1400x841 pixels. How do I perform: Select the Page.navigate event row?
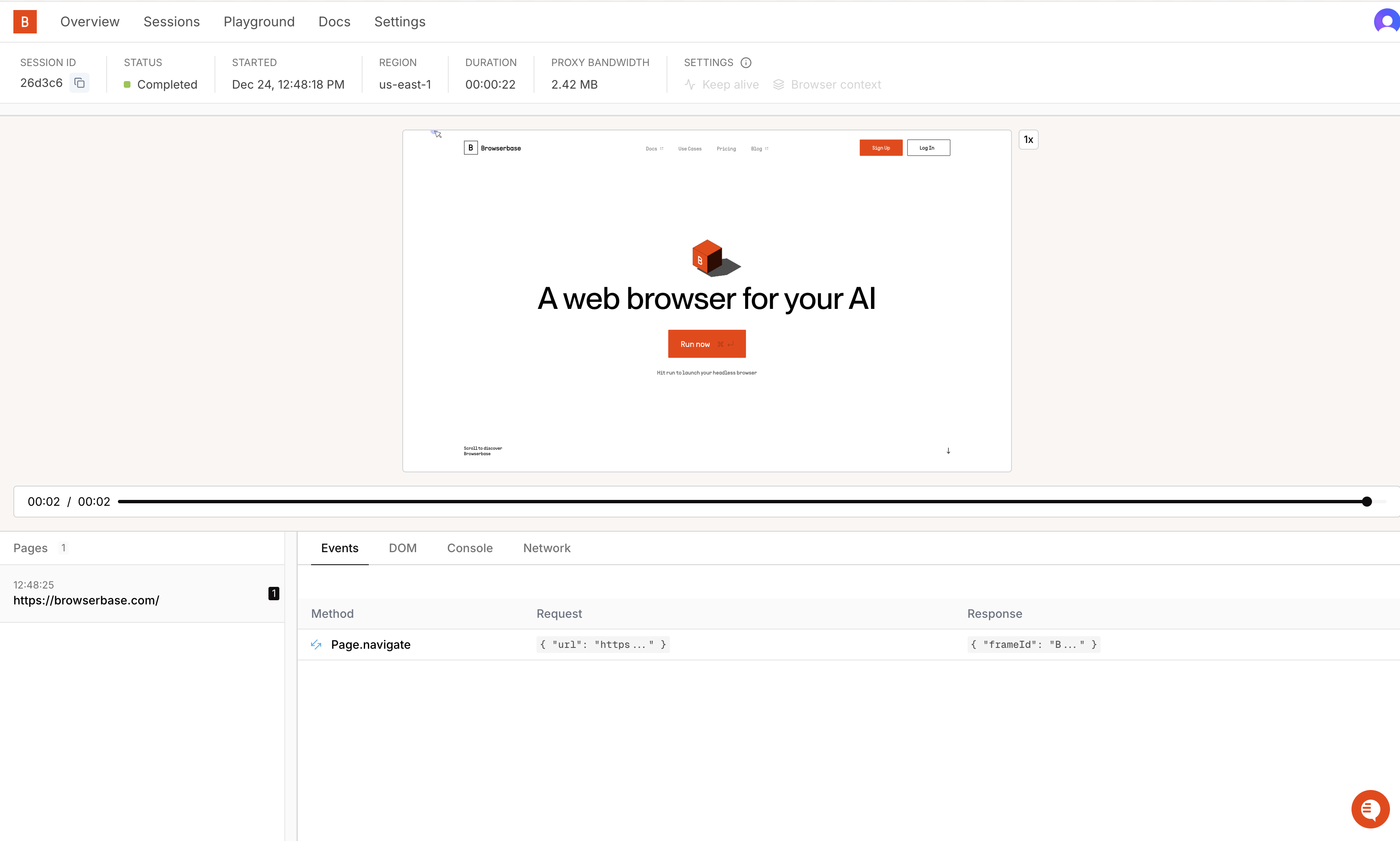pos(848,645)
